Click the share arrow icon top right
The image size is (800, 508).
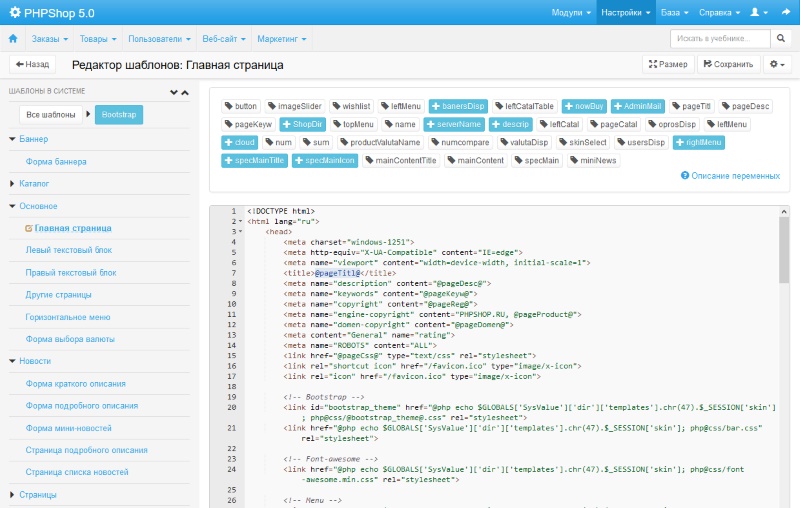(786, 12)
